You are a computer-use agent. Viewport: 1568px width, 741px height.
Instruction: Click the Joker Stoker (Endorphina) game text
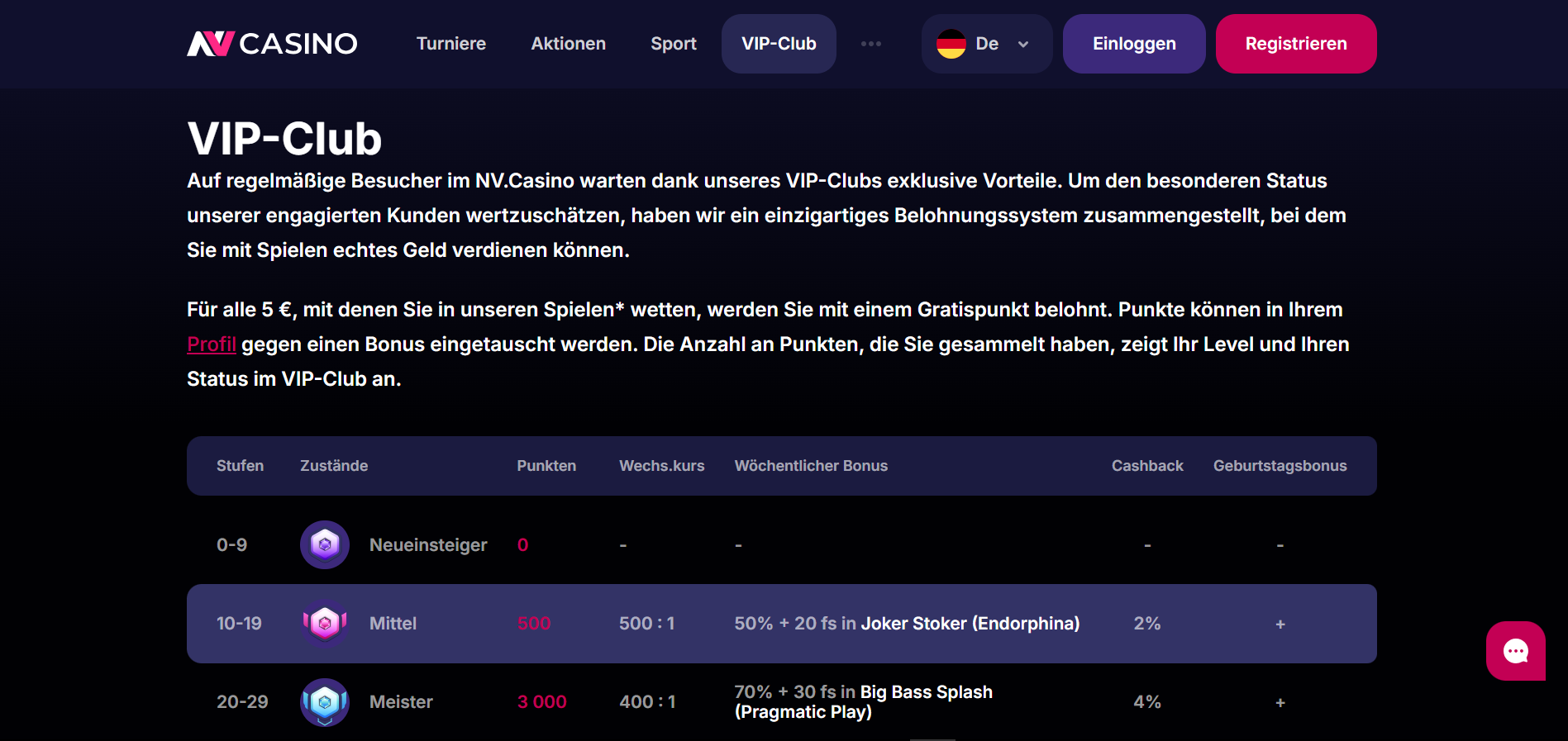970,624
